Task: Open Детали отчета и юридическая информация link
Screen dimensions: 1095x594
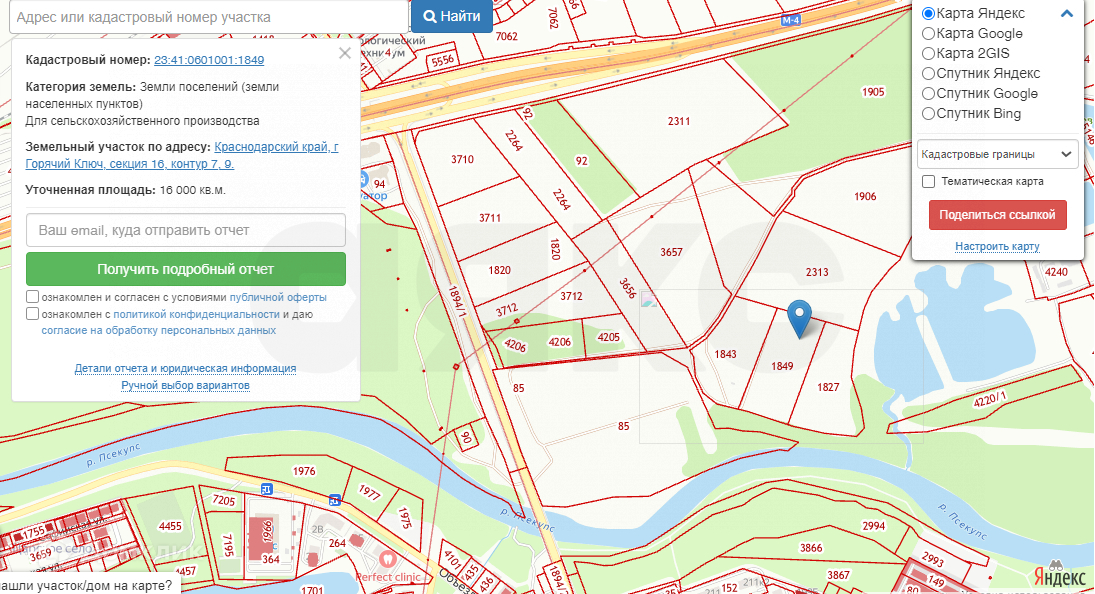Action: click(x=185, y=369)
